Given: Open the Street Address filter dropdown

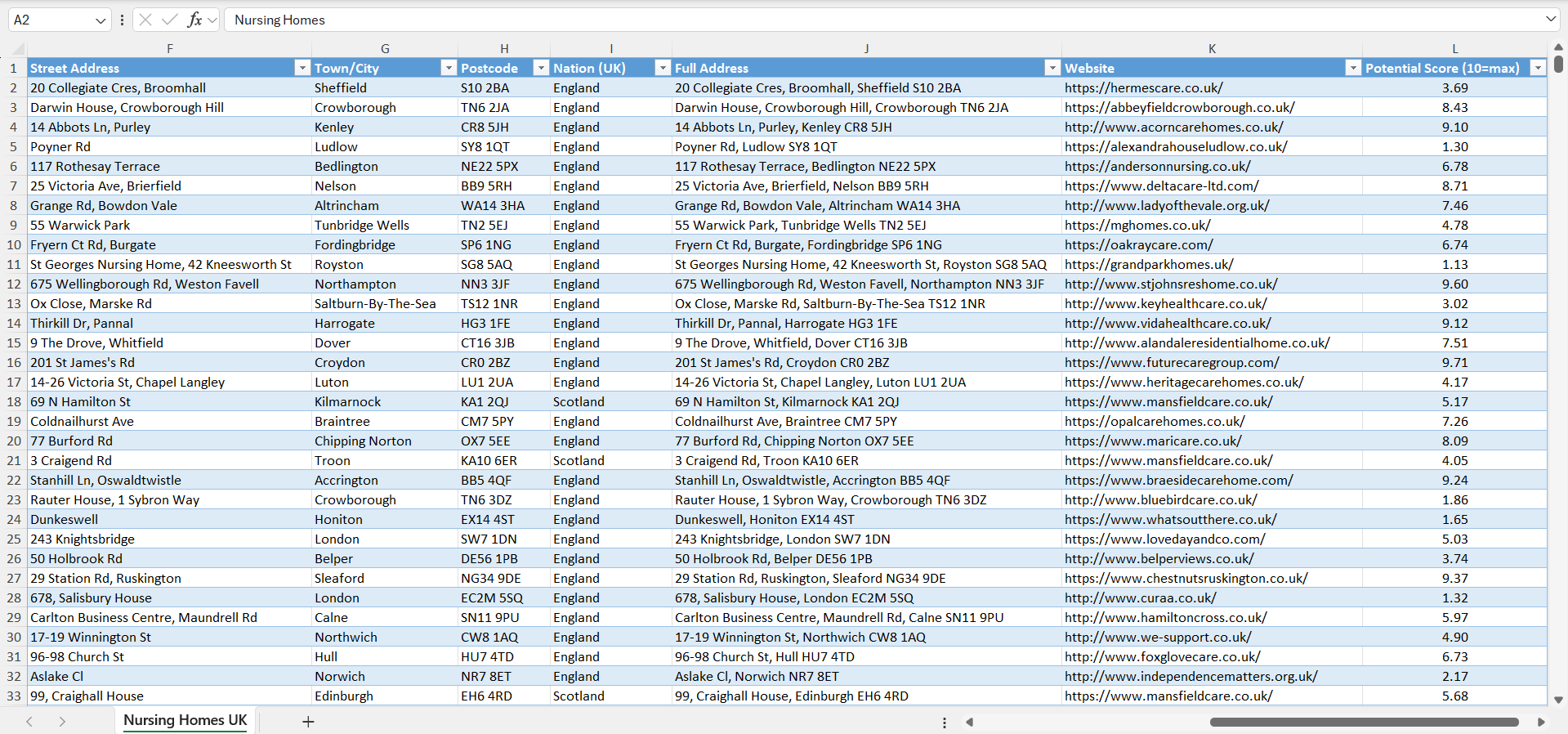Looking at the screenshot, I should tap(302, 68).
